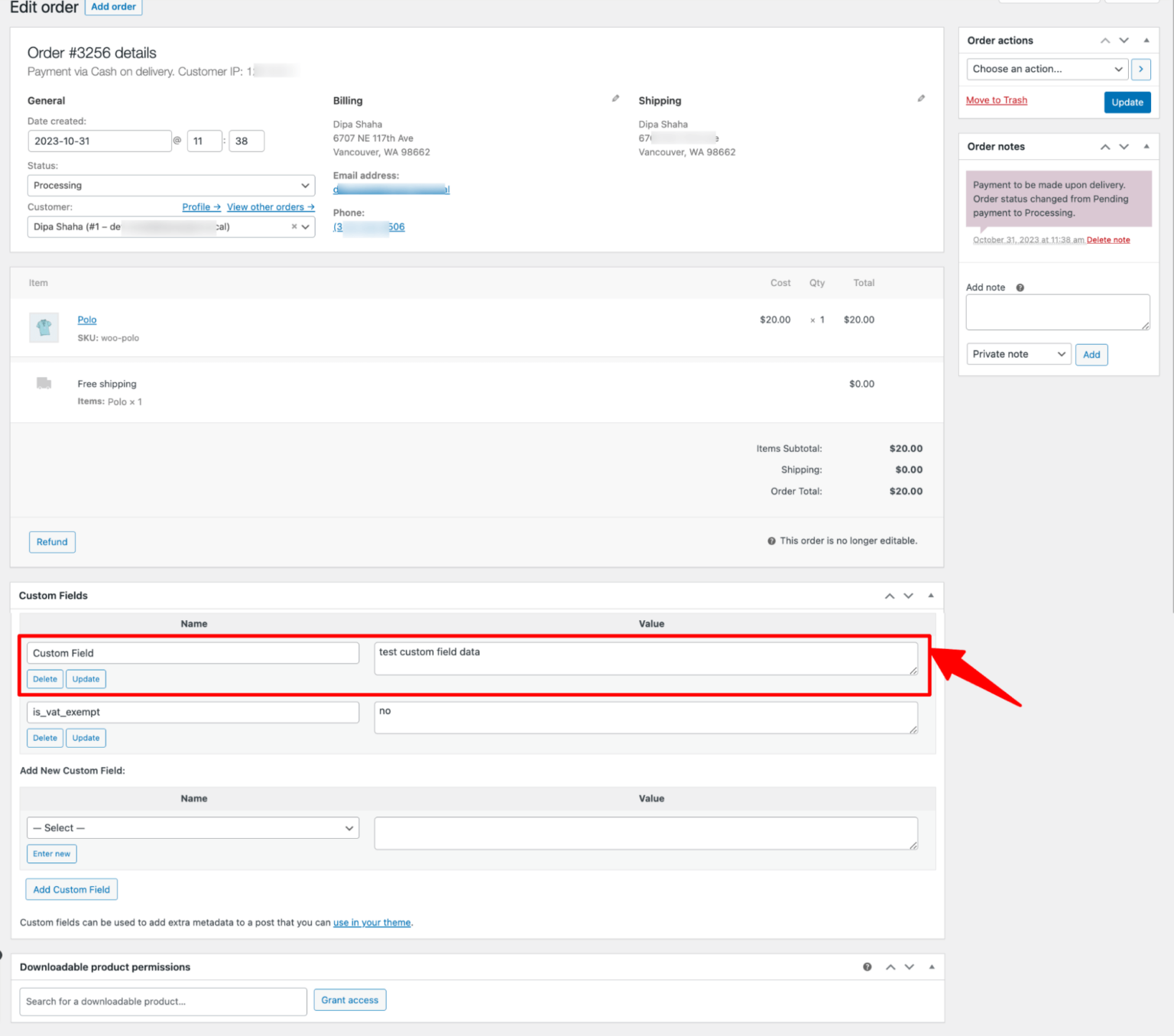Click the Add Custom Field button
The height and width of the screenshot is (1036, 1174).
coord(71,889)
